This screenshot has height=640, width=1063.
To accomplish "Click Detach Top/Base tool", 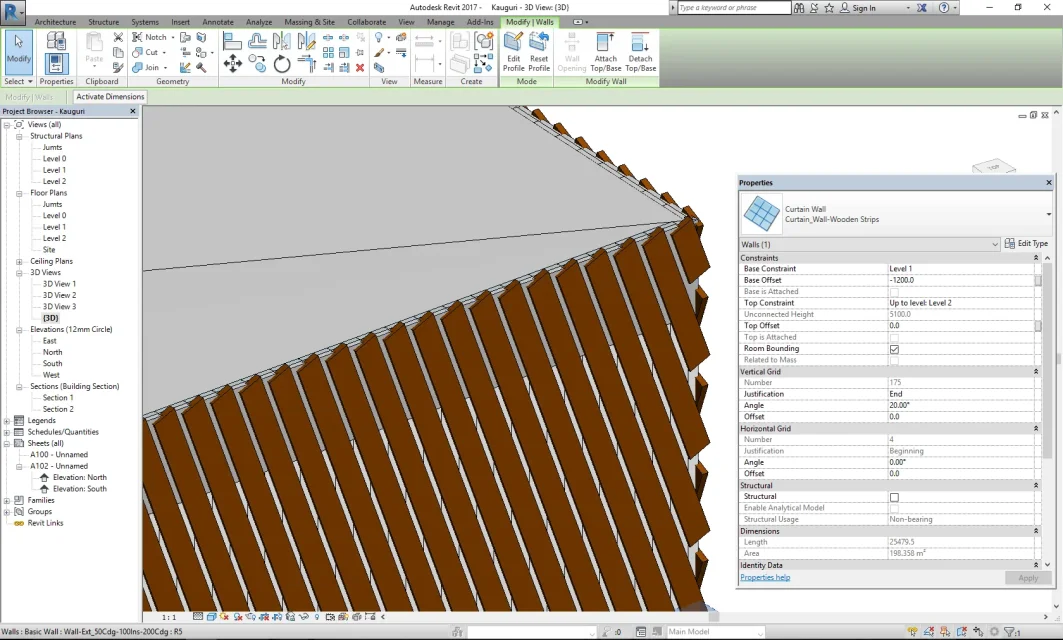I will 640,52.
